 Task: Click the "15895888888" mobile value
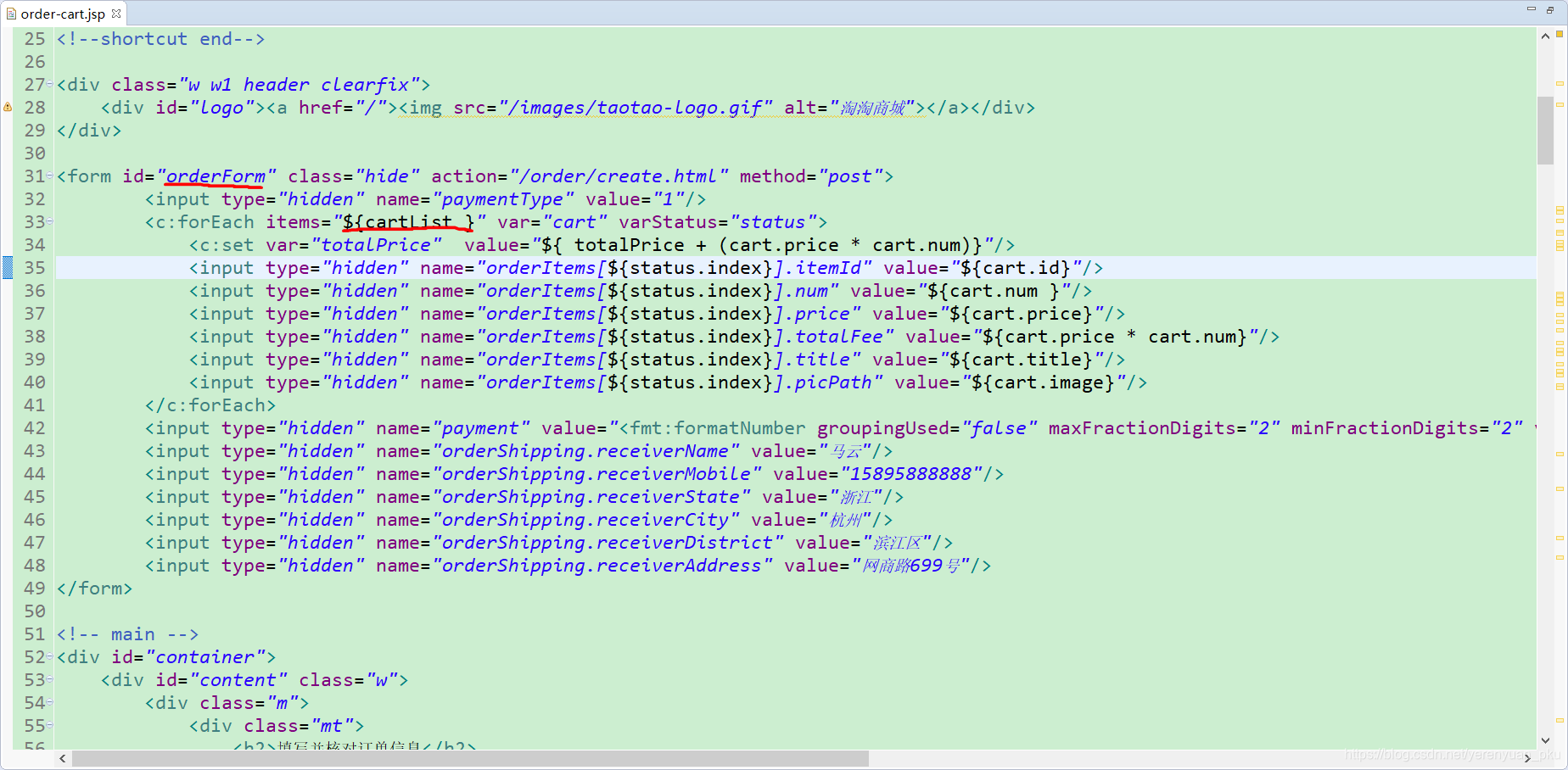tap(911, 474)
